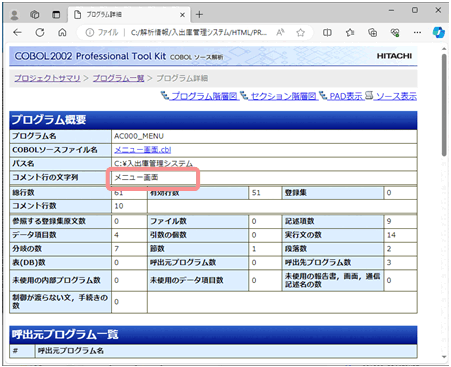Open the メニュー画面.cbl source file link
This screenshot has width=451, height=367.
[x=143, y=150]
